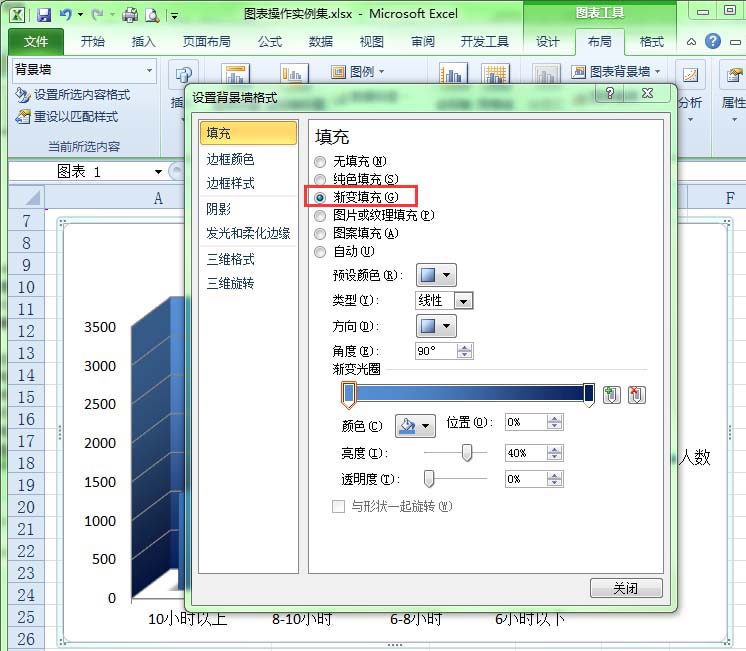Click the 亮度 40% stepper arrows
Viewport: 746px width, 651px height.
pos(555,453)
